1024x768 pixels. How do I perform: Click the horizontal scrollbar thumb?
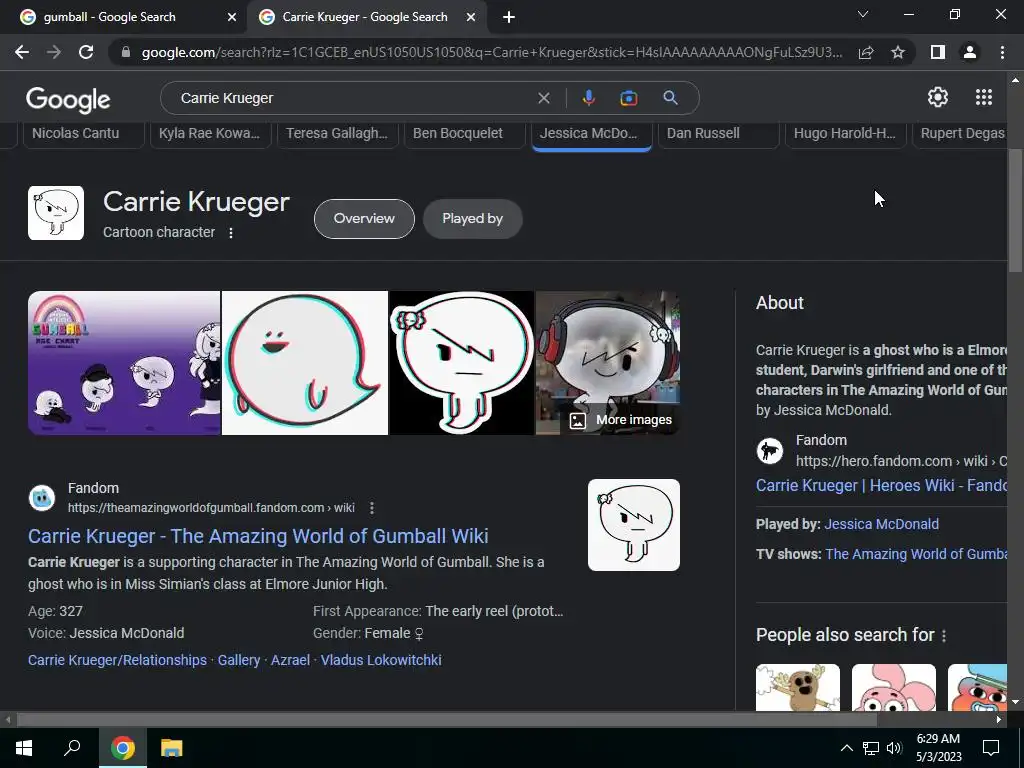coord(447,720)
